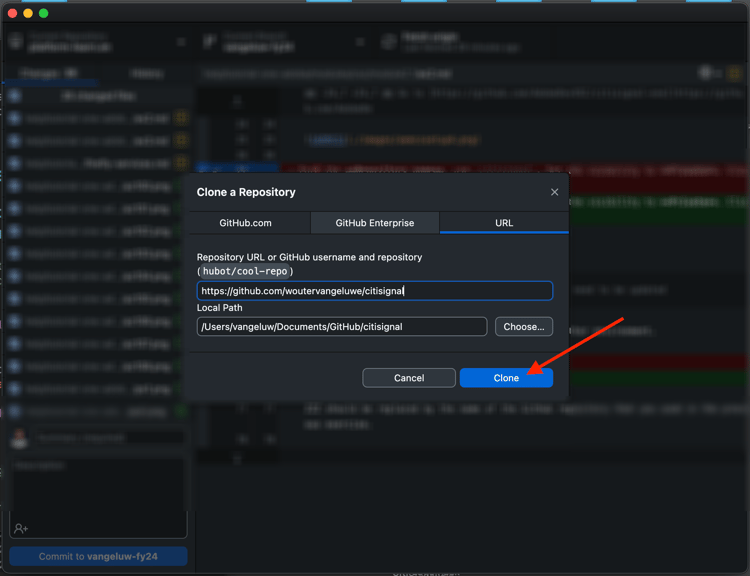Click the Repository URL or GitHub username label
750x576 pixels.
[309, 257]
